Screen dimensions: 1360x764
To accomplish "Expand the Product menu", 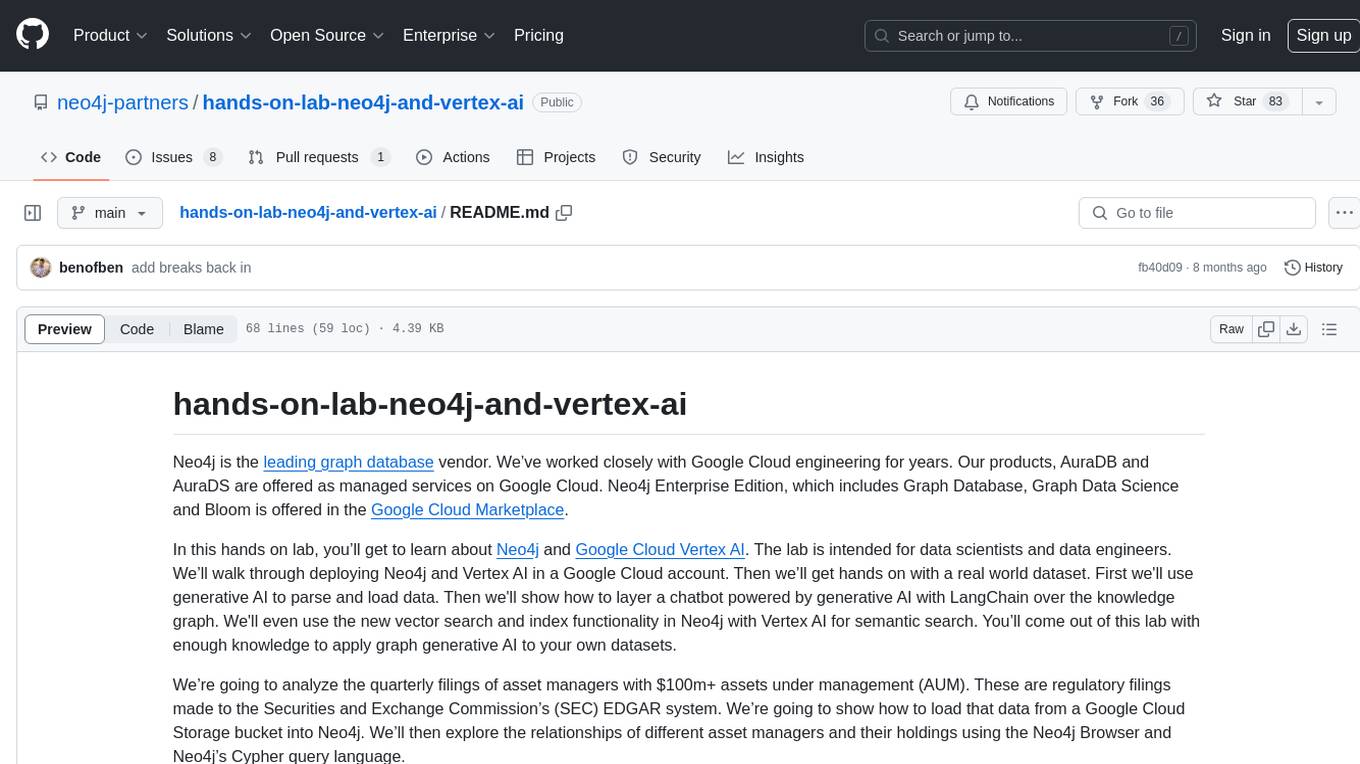I will pyautogui.click(x=110, y=35).
